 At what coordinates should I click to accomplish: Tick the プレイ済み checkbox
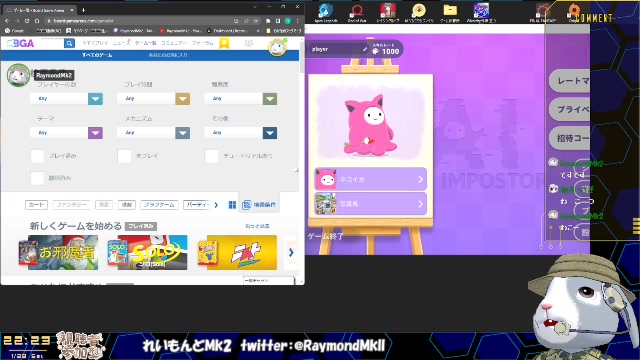(37, 156)
